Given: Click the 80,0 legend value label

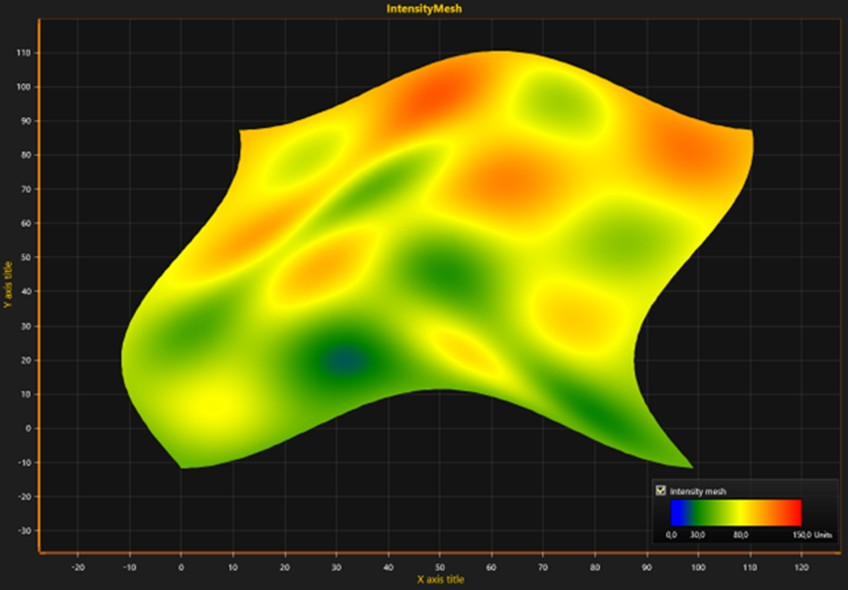Looking at the screenshot, I should point(741,535).
